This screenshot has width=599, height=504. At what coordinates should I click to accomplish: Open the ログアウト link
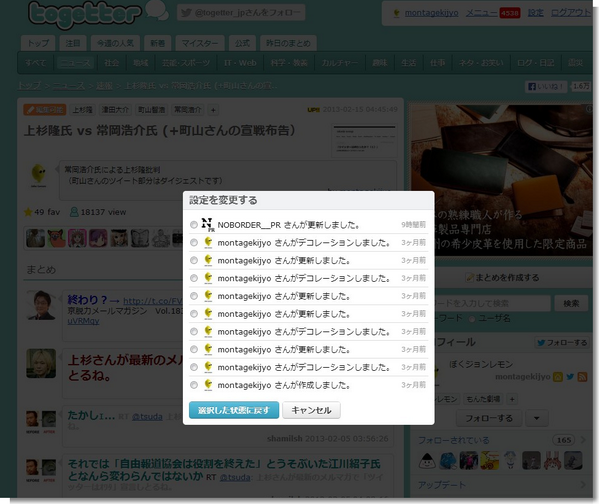(570, 13)
